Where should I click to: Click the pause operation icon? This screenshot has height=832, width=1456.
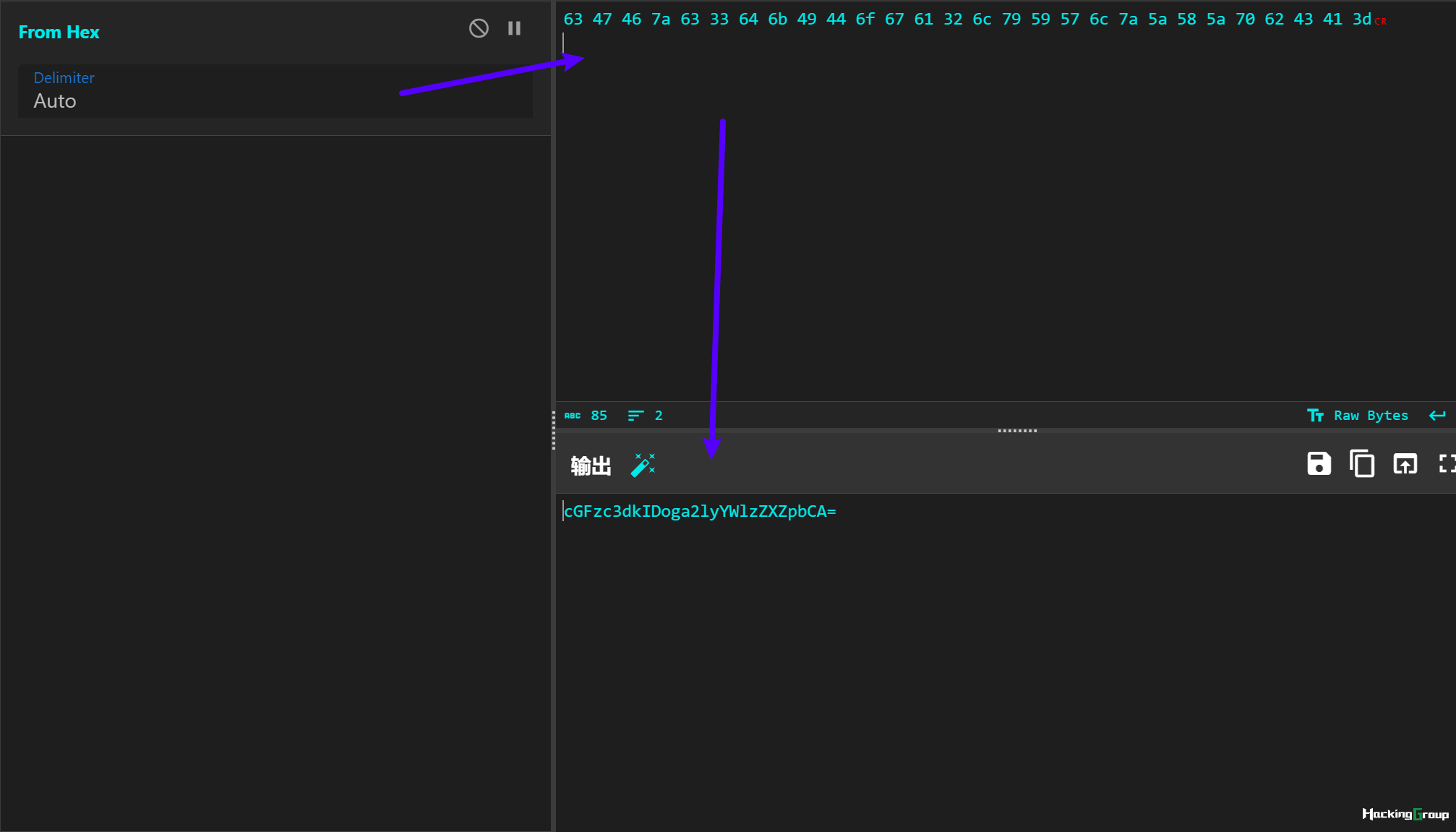514,27
